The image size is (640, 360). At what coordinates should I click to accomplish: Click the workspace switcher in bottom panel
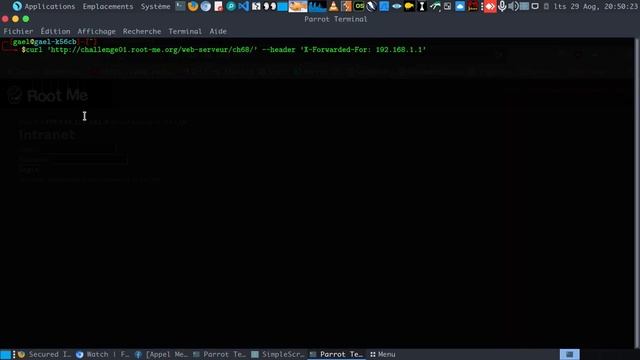(569, 354)
